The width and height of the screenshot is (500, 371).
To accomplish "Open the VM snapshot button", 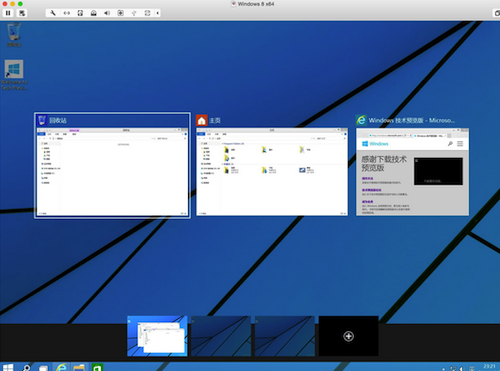I will (22, 13).
